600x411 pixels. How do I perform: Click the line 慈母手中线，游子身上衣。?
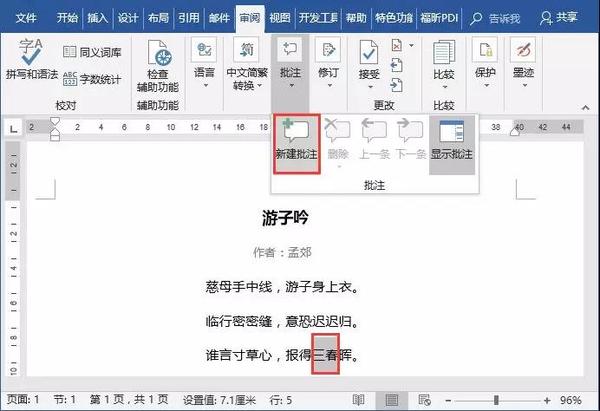[x=283, y=286]
